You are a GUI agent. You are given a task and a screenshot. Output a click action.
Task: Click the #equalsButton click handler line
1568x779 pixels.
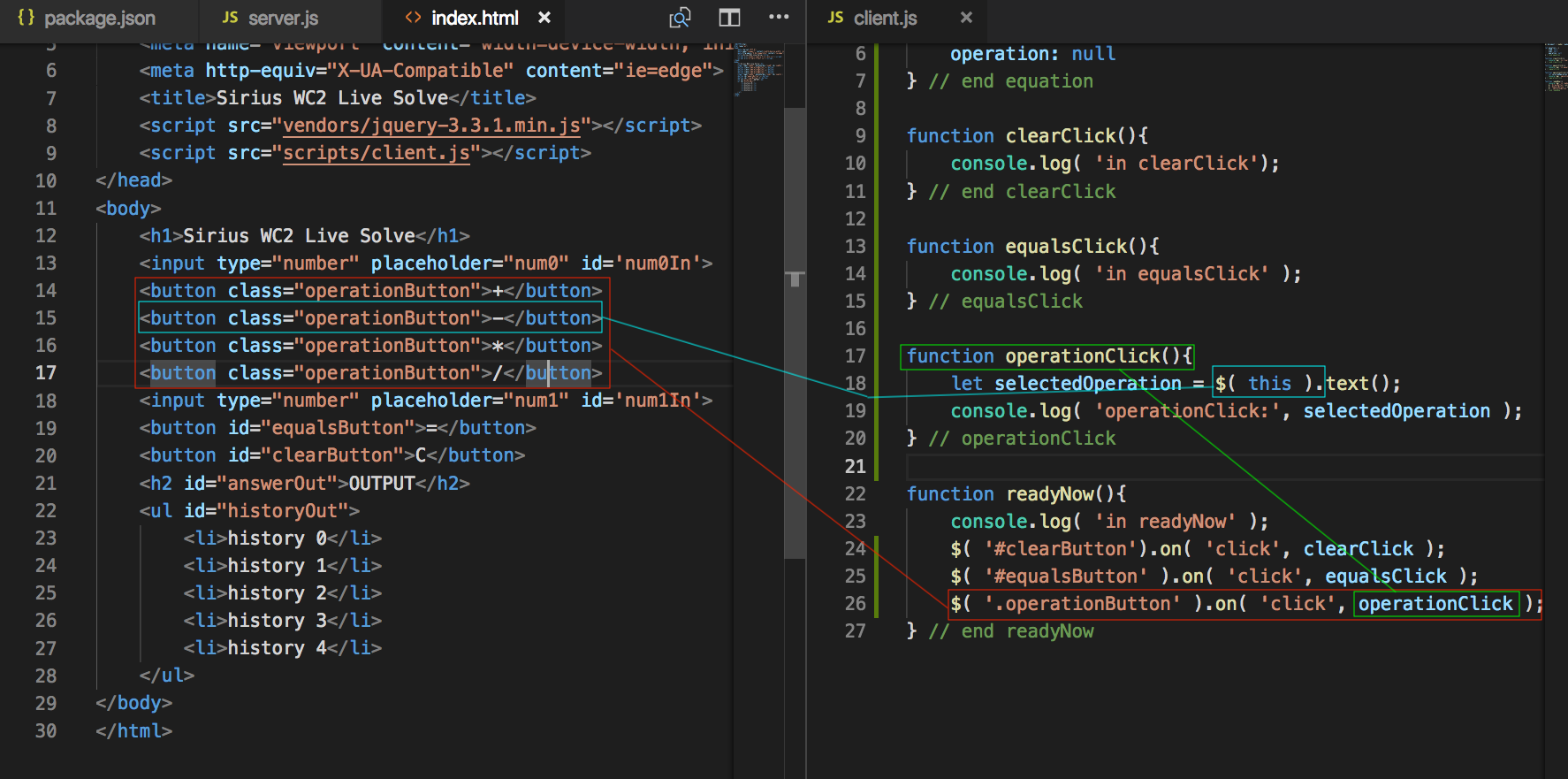(1214, 577)
